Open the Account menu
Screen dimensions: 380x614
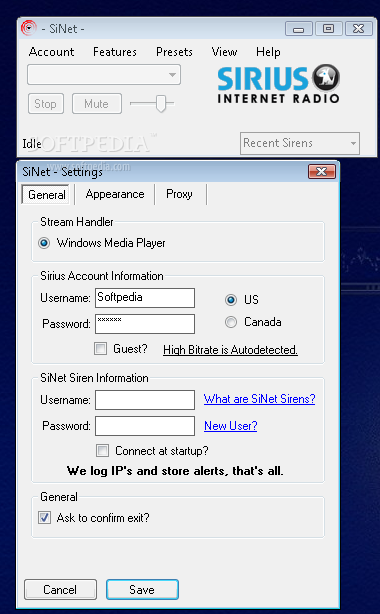51,52
